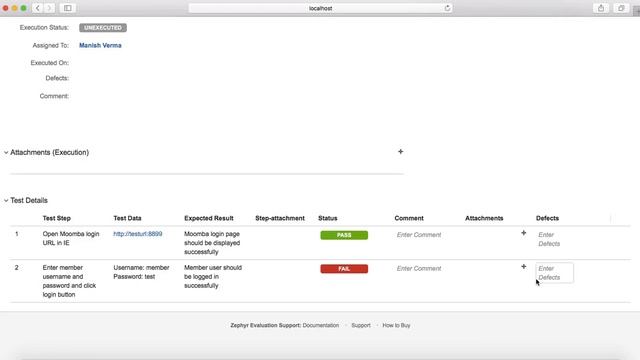Click Enter Comment for step 2

click(x=419, y=268)
